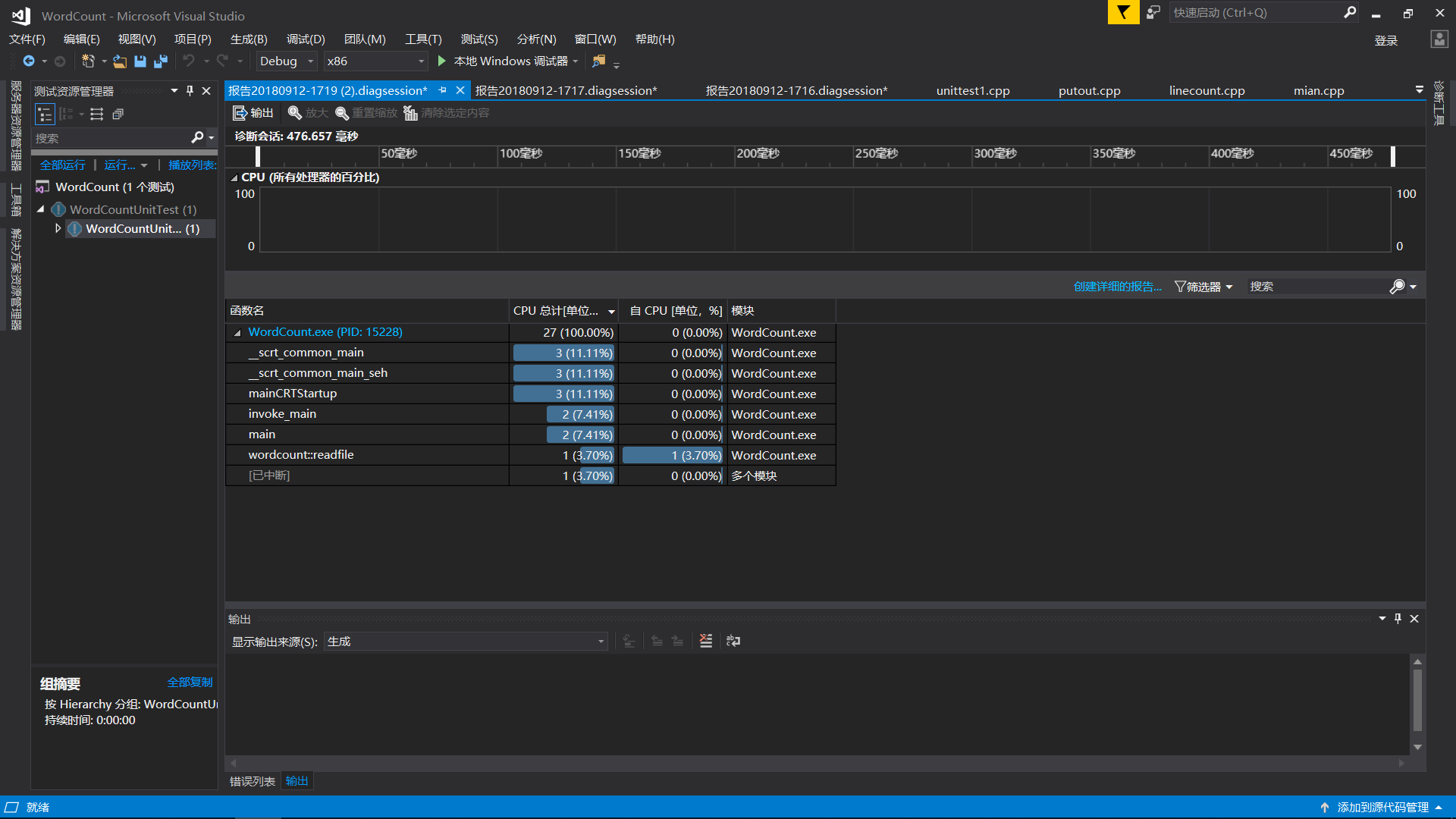Collapse the WordCount.exe row in function table
The image size is (1456, 819).
237,332
